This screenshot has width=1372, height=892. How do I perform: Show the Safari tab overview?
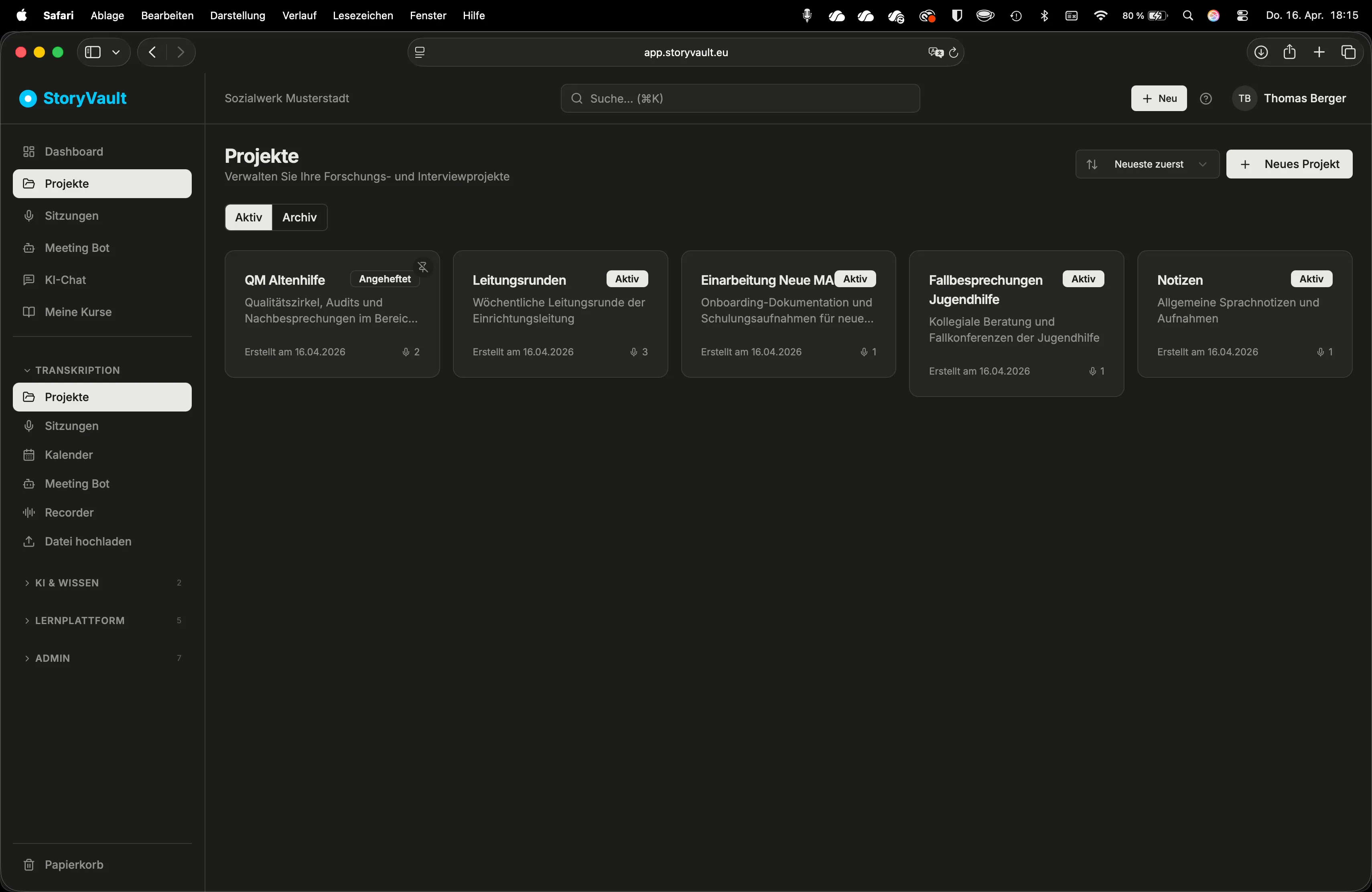tap(1348, 53)
